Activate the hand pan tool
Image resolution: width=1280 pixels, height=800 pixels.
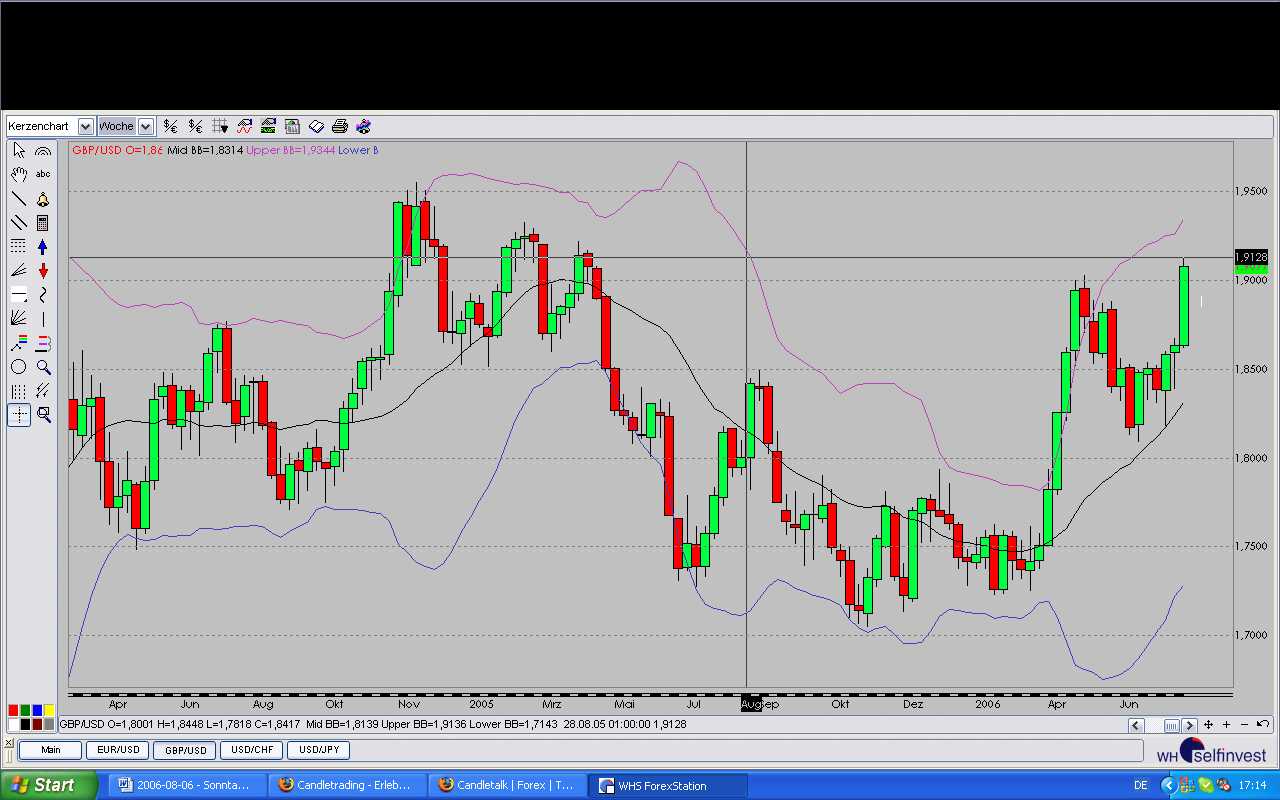pos(19,175)
